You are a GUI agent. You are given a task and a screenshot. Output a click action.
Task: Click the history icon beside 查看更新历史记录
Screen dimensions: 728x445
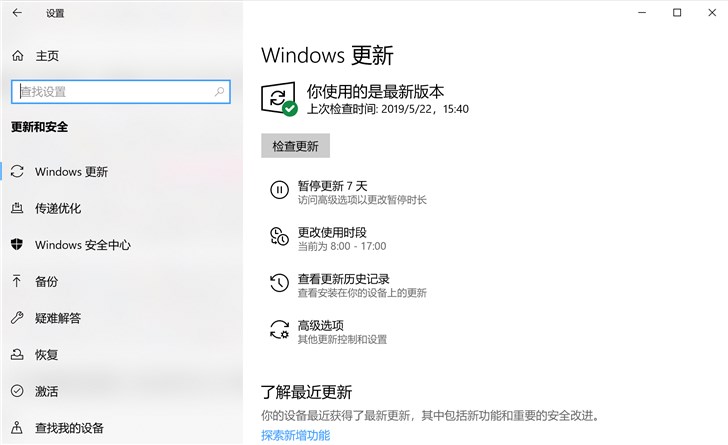[x=279, y=284]
